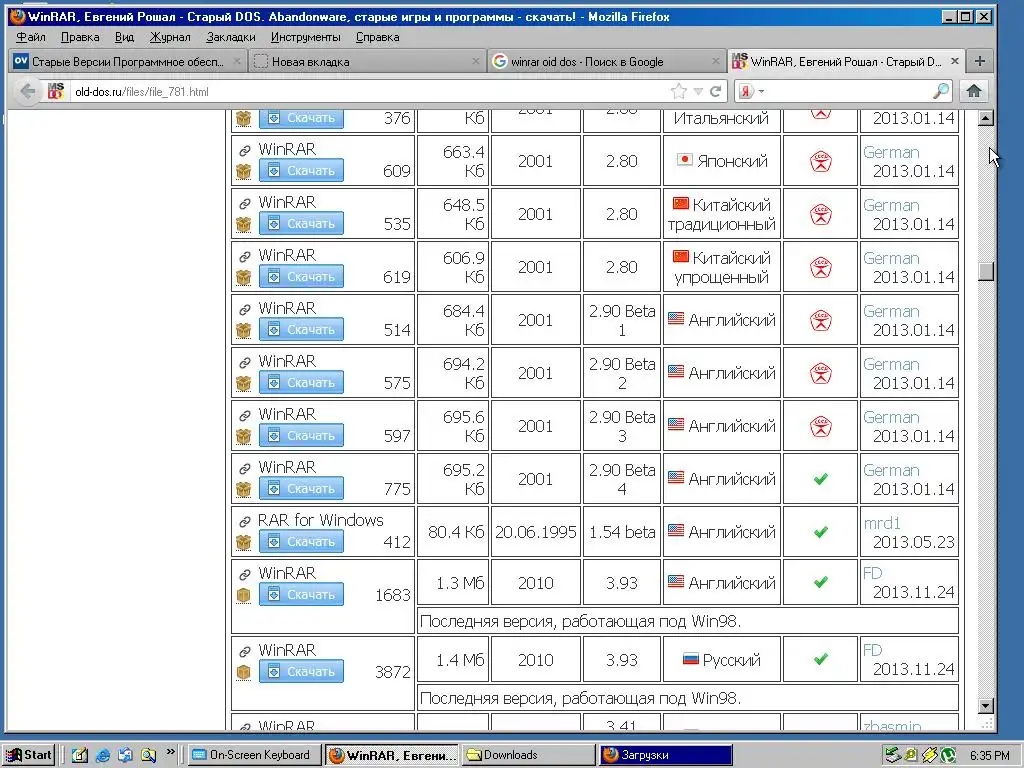This screenshot has height=768, width=1024.
Task: Switch to the Загрузки taskbar window
Action: [x=665, y=755]
